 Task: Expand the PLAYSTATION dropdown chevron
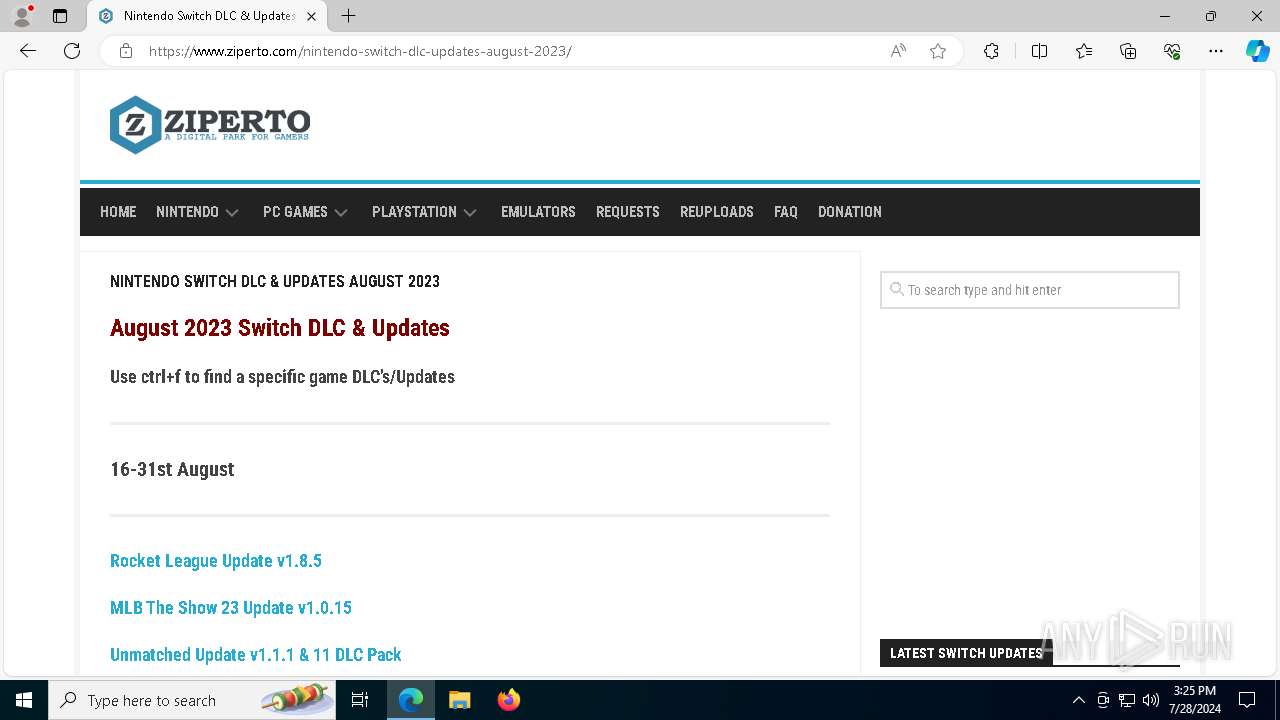click(470, 213)
